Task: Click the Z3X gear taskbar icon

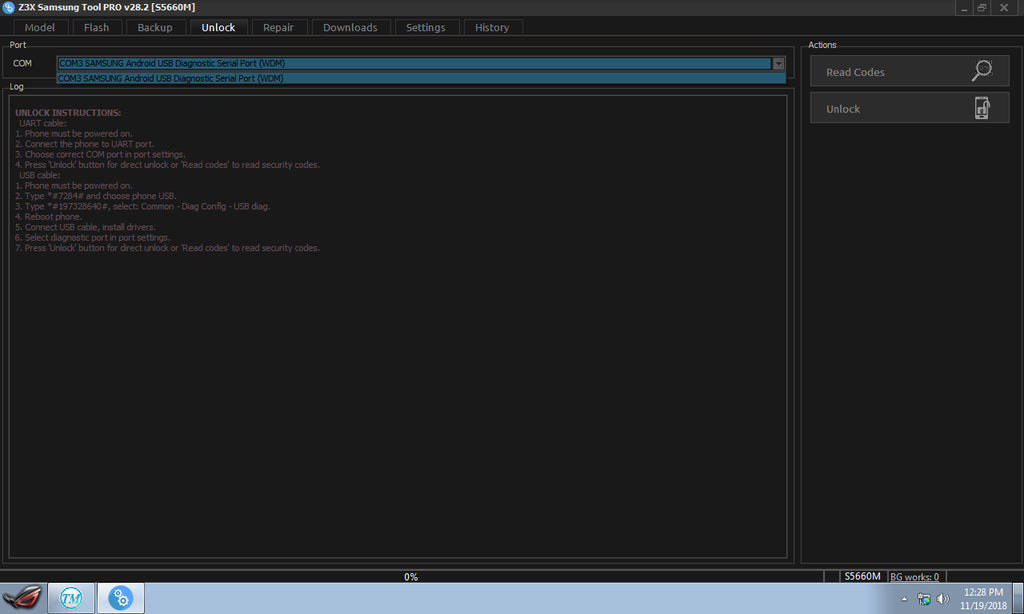Action: click(x=121, y=598)
